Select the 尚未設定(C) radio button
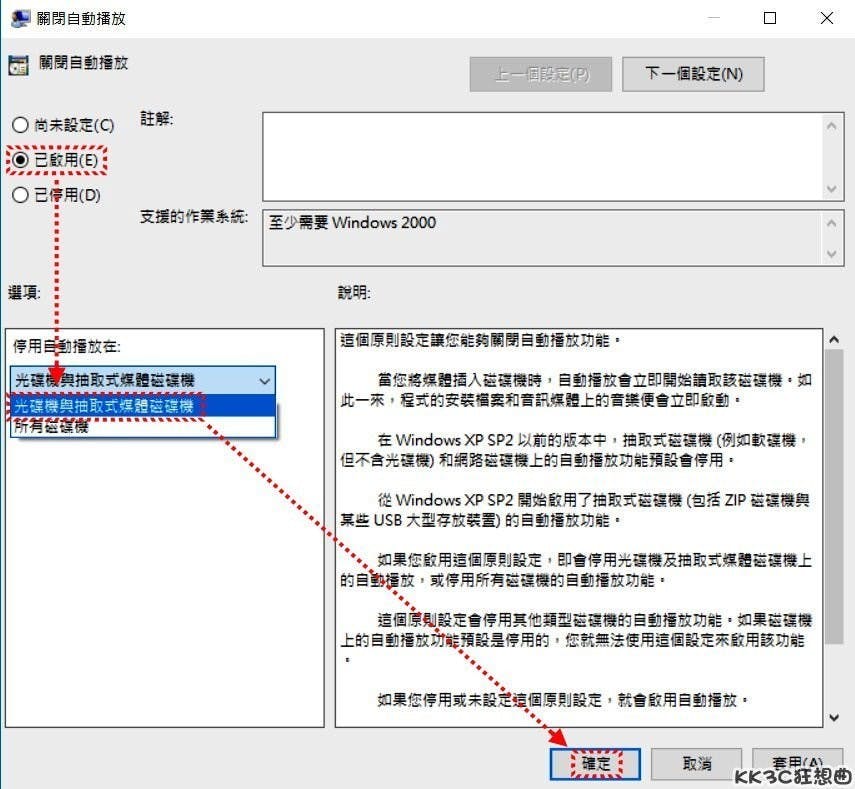Image resolution: width=855 pixels, height=789 pixels. 63,125
